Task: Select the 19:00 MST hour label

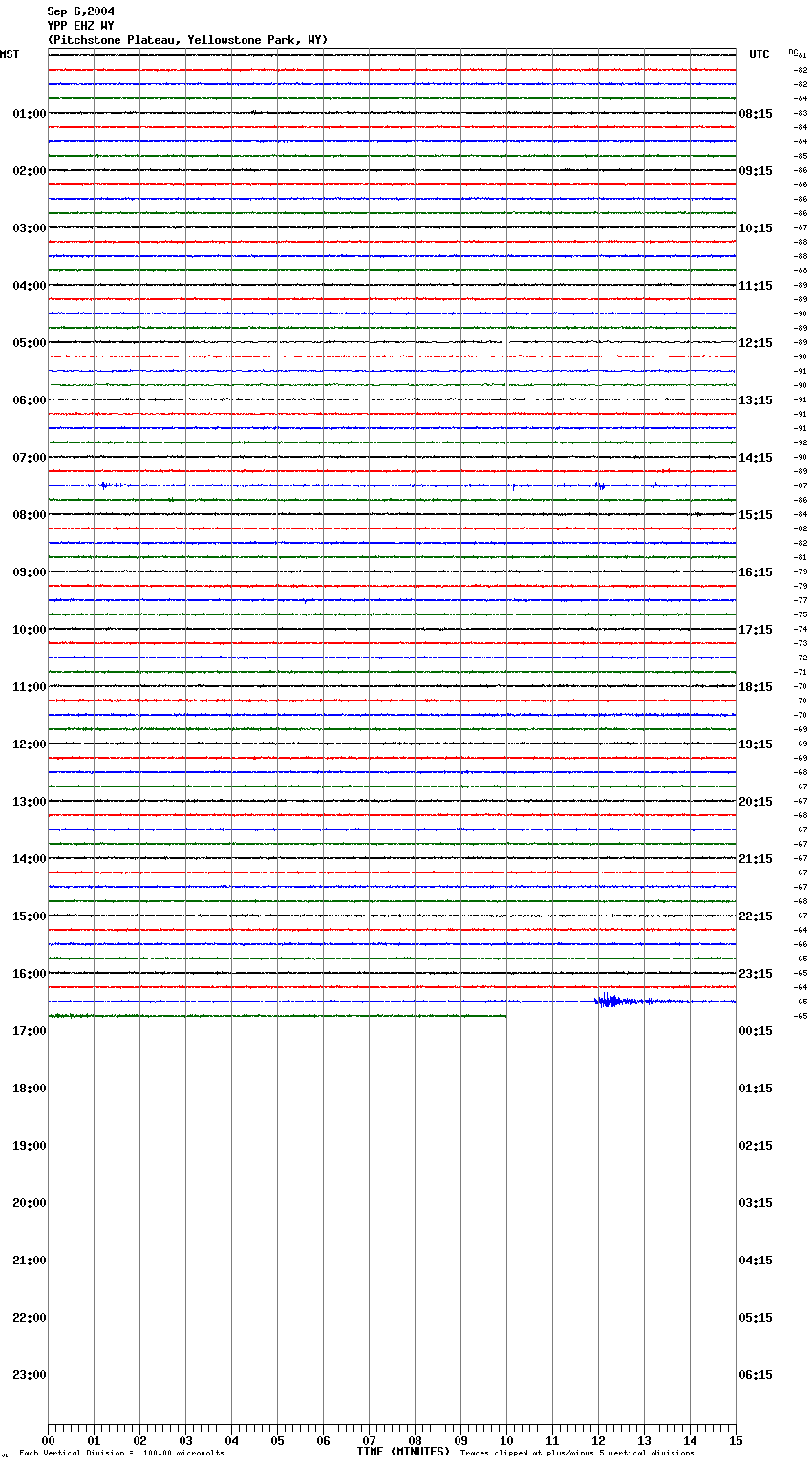Action: click(x=30, y=1146)
